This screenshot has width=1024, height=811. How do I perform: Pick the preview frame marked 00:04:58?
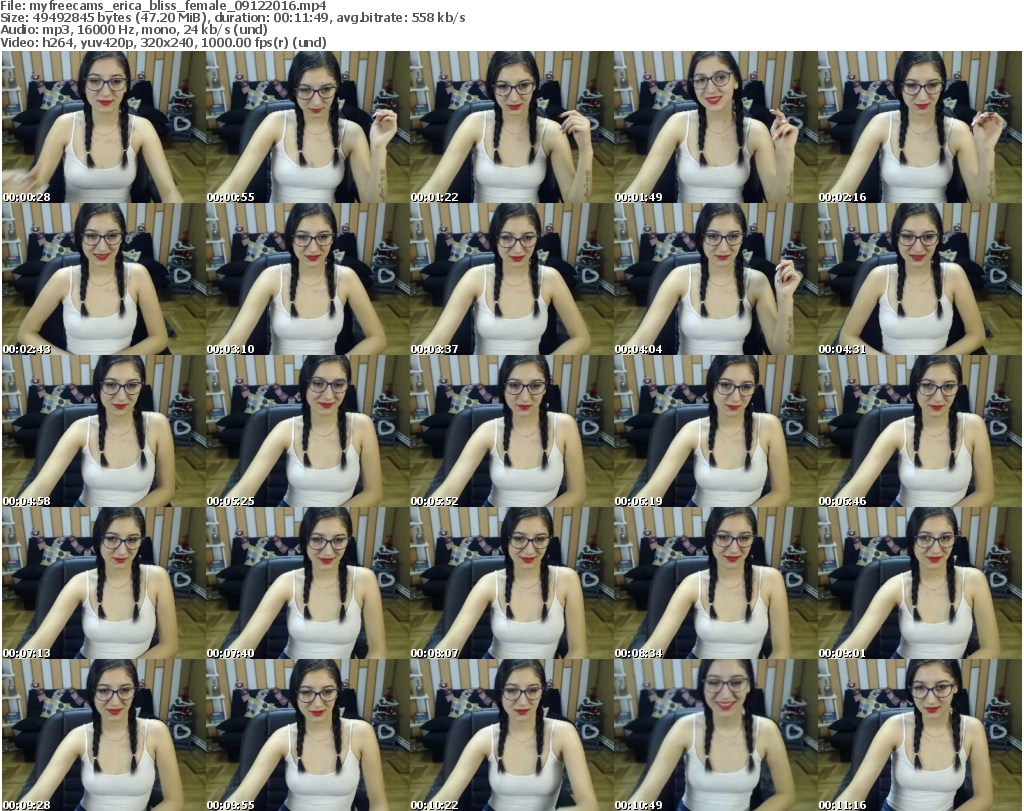point(103,431)
